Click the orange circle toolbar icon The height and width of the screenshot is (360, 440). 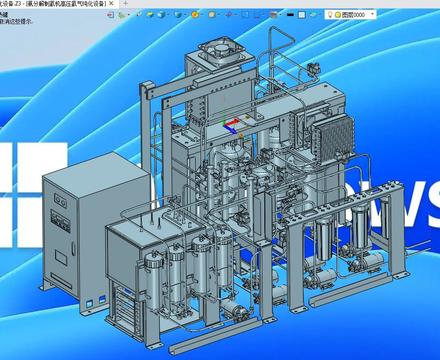(195, 15)
